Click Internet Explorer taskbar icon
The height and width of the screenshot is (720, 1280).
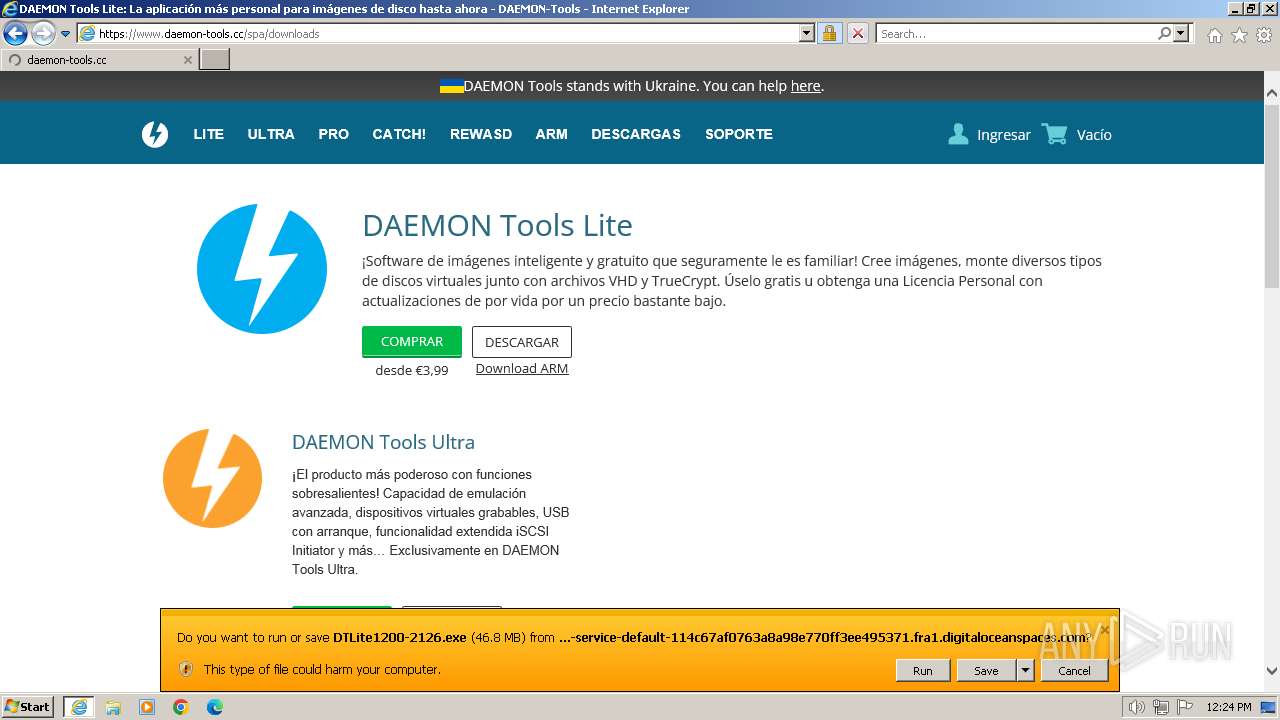(79, 707)
